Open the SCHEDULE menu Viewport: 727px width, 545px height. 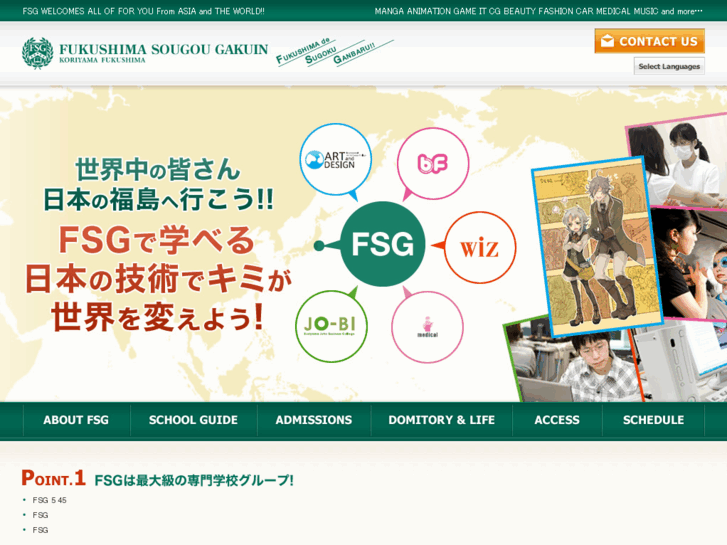pyautogui.click(x=653, y=420)
